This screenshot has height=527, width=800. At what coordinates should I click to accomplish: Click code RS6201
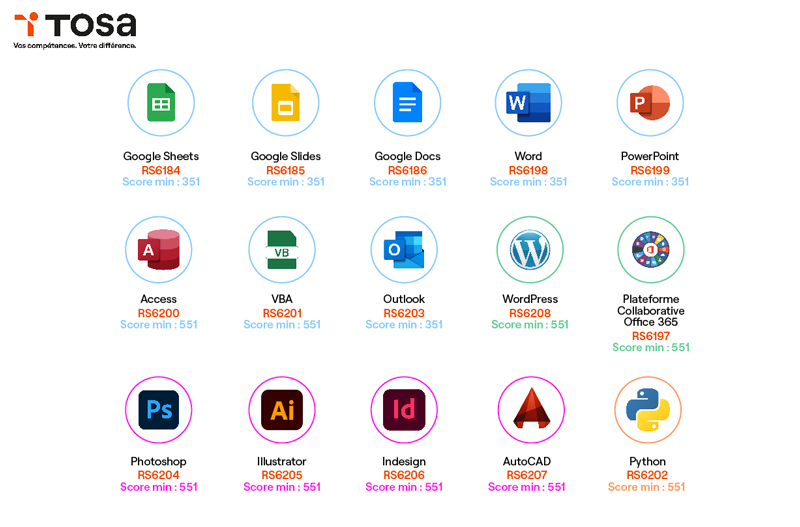(x=282, y=313)
